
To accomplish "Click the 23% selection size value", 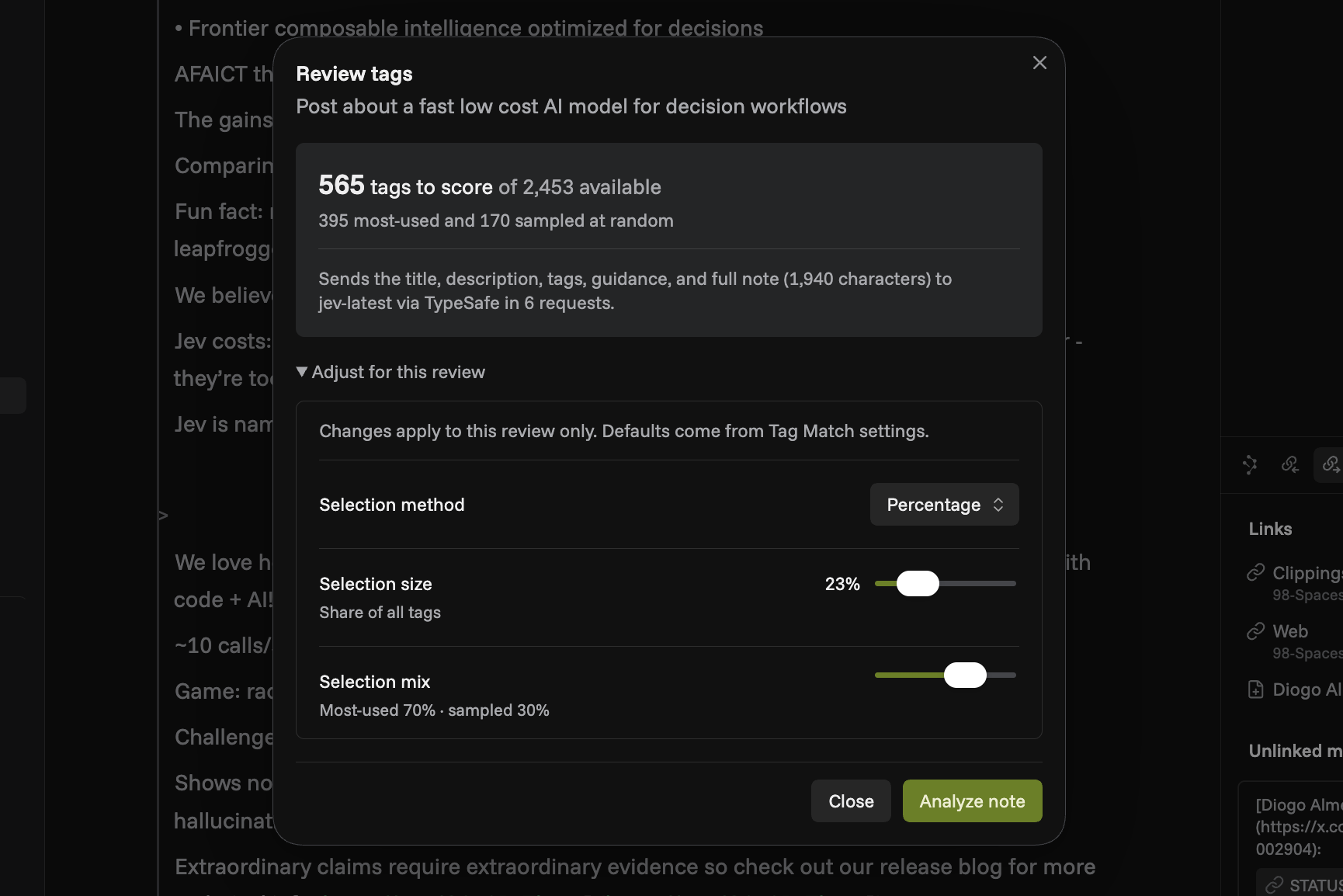I will tap(842, 584).
